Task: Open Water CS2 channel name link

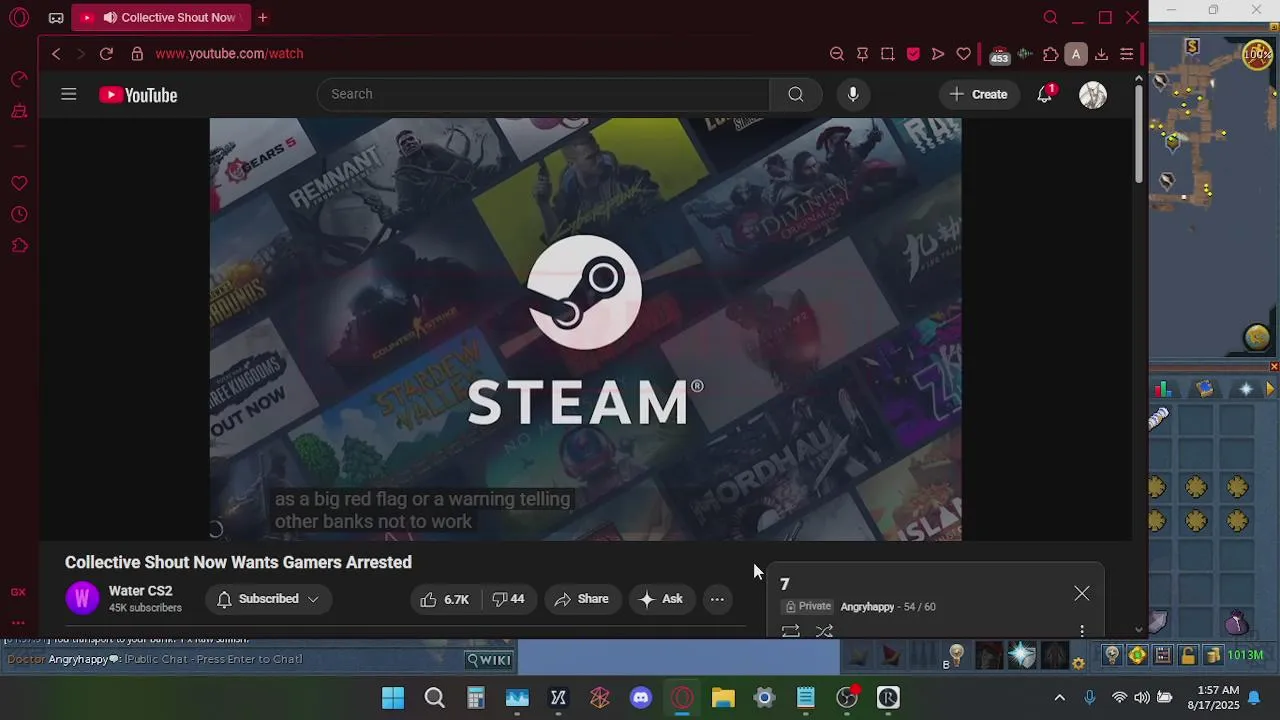Action: tap(141, 591)
